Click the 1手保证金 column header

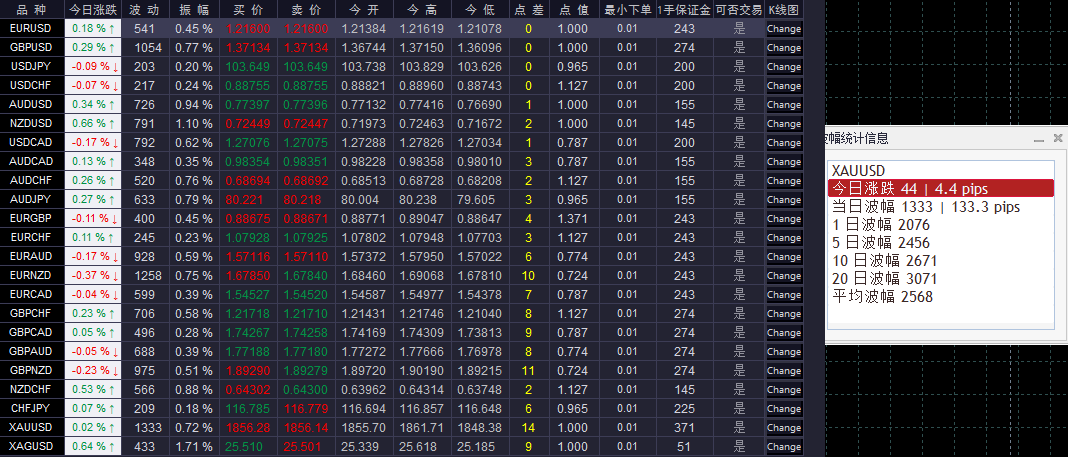pyautogui.click(x=685, y=10)
